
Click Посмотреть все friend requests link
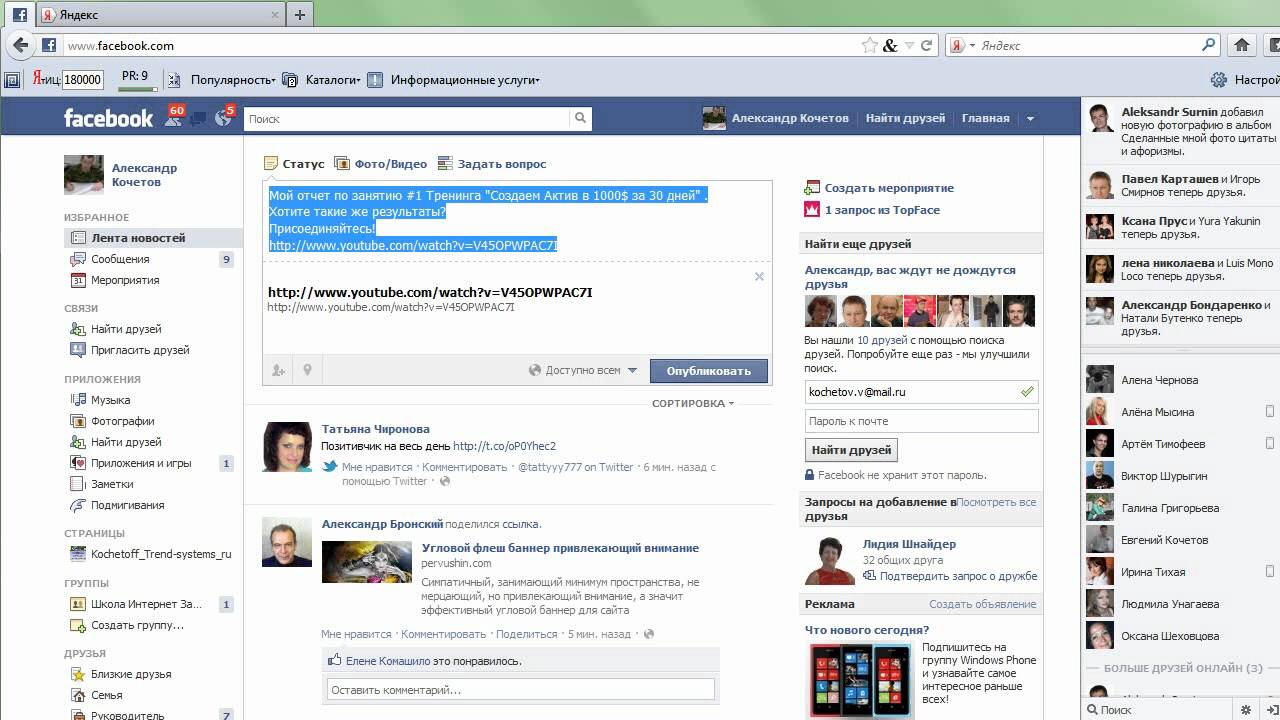997,502
